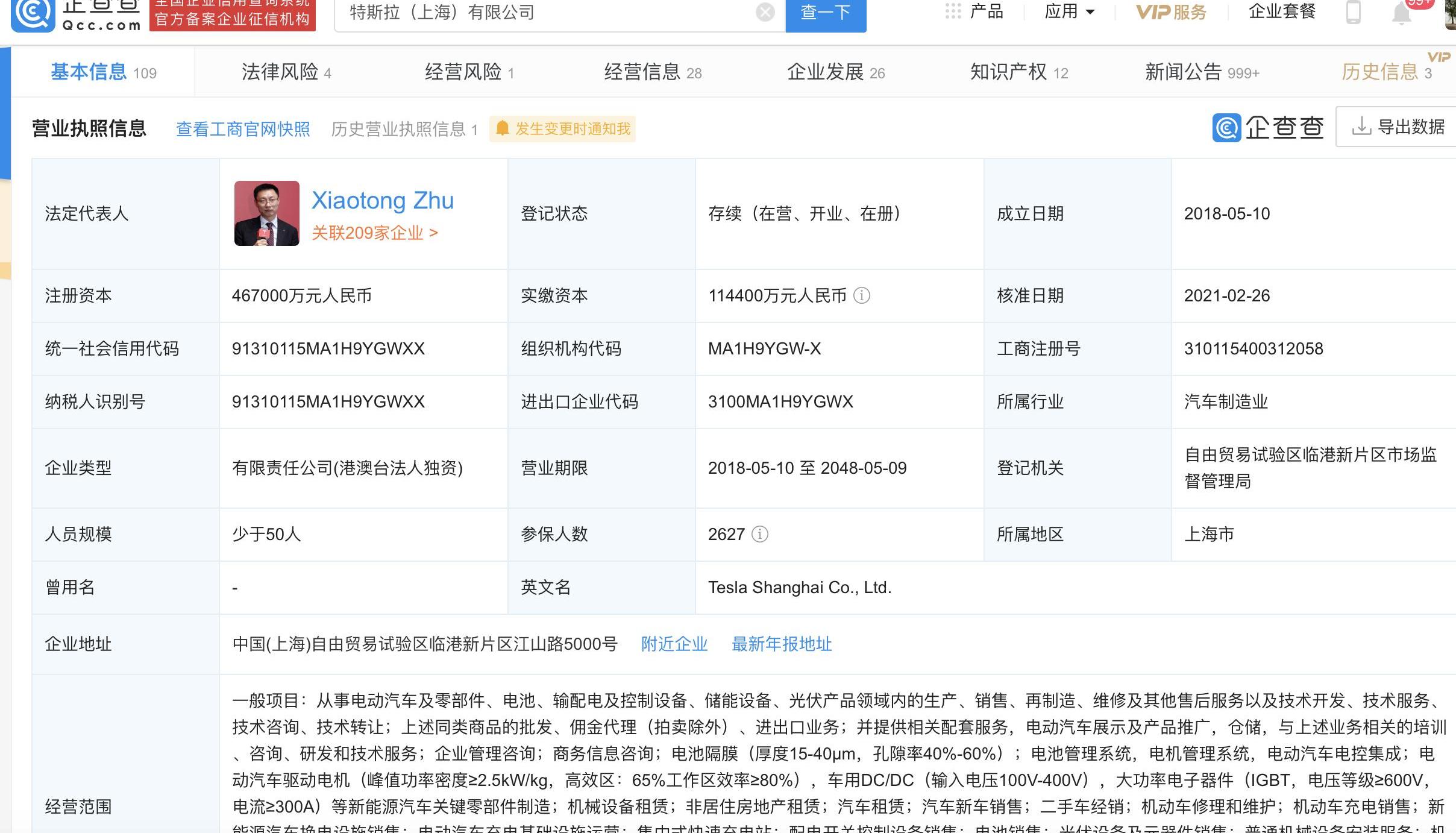Click 最新年报地址 link
Image resolution: width=1456 pixels, height=833 pixels.
[x=782, y=644]
